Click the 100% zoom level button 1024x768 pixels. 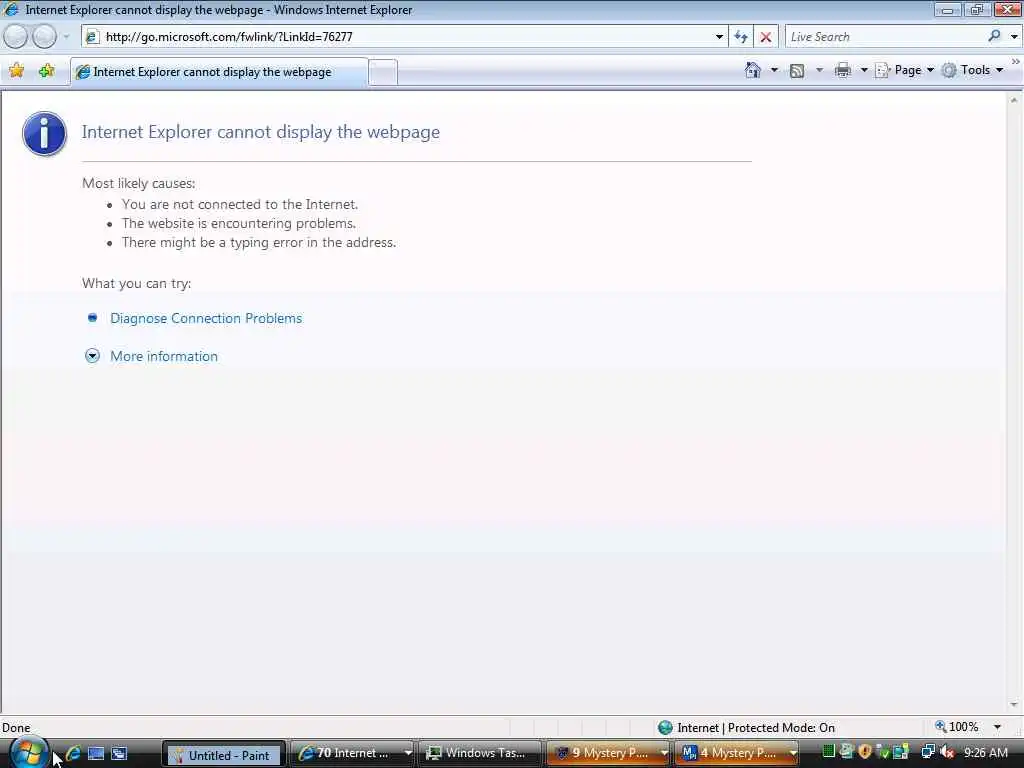click(x=958, y=727)
